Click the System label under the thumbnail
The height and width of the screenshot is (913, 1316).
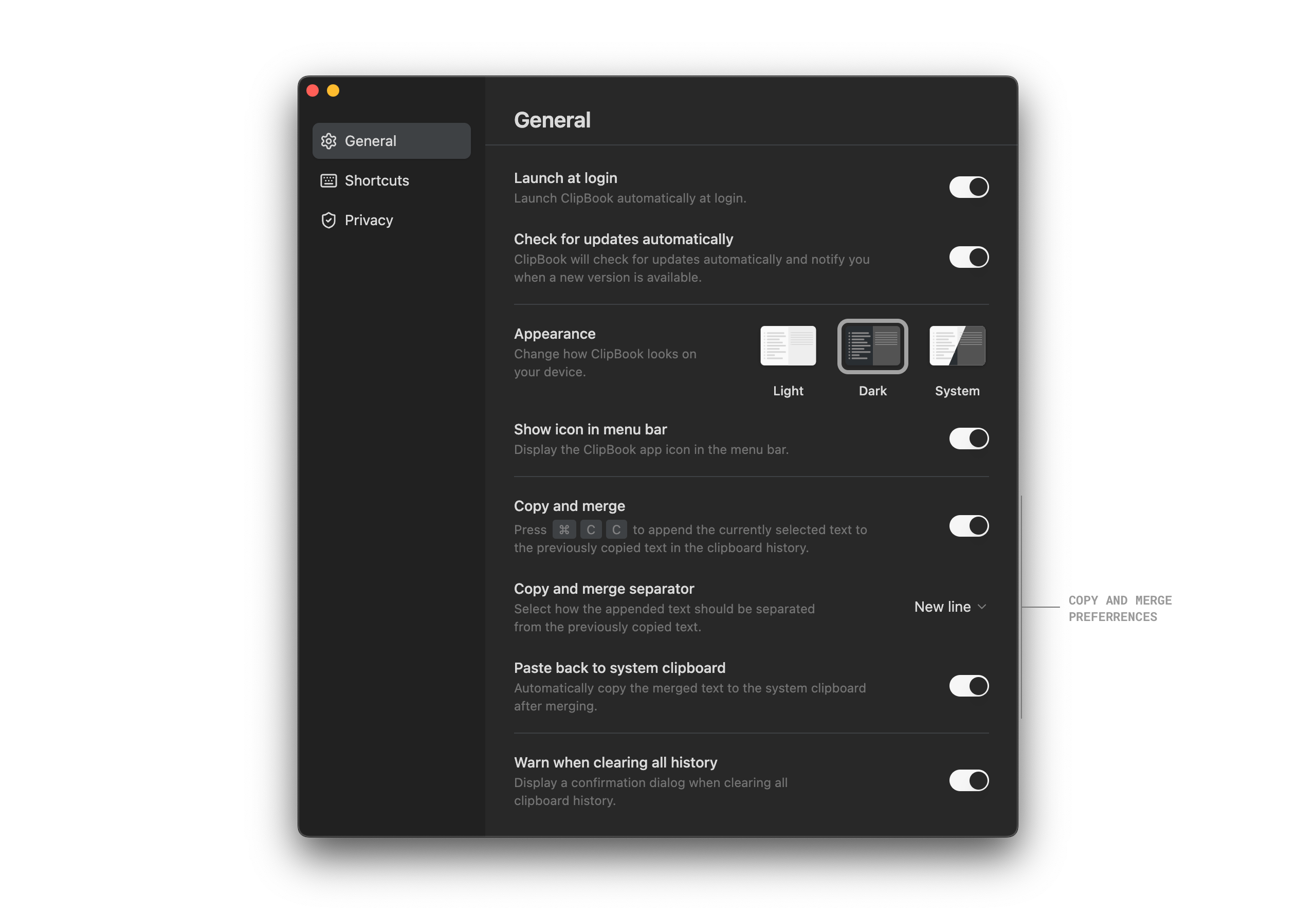point(957,391)
